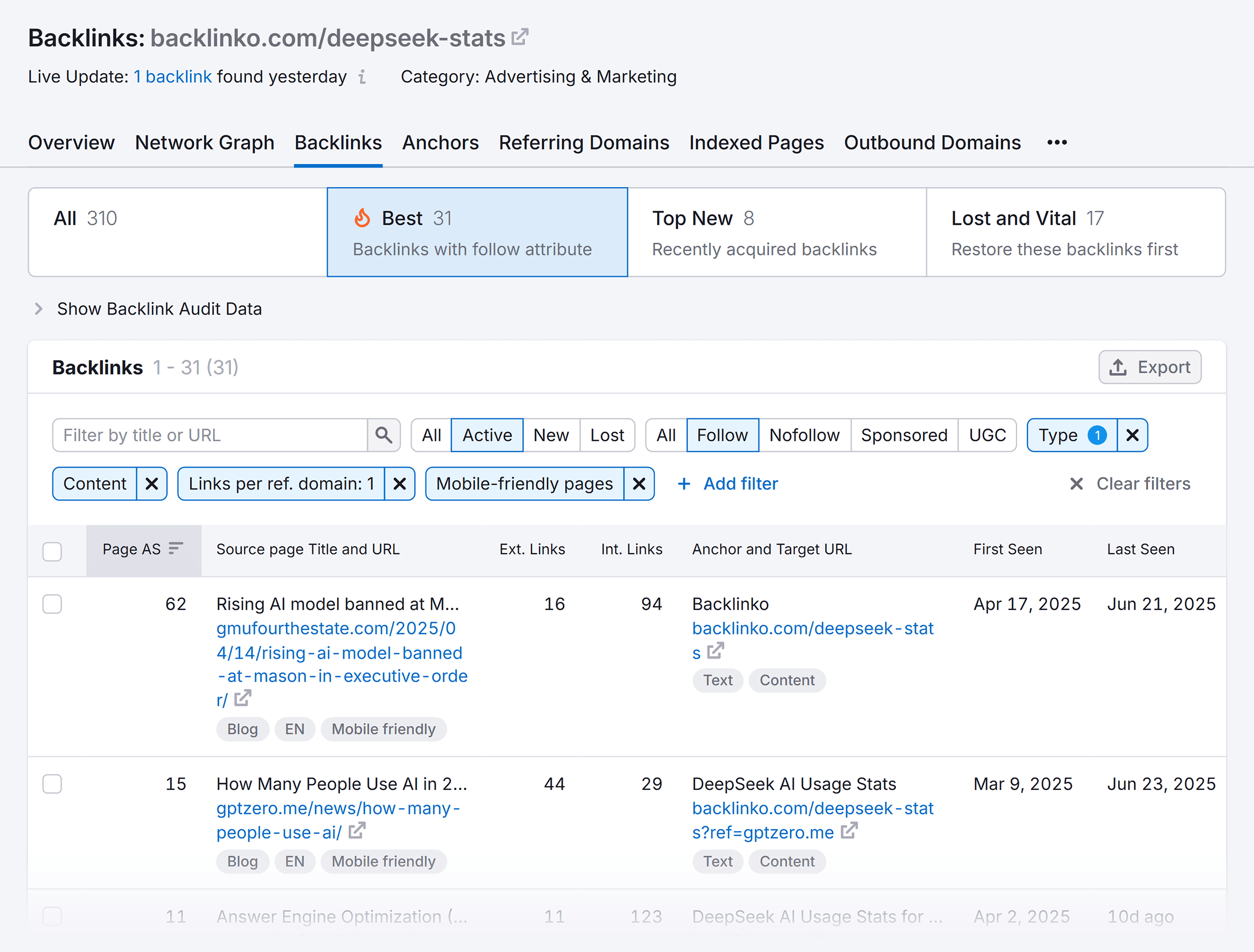This screenshot has width=1254, height=952.
Task: Sort by the Int. Links column header
Action: coord(632,549)
